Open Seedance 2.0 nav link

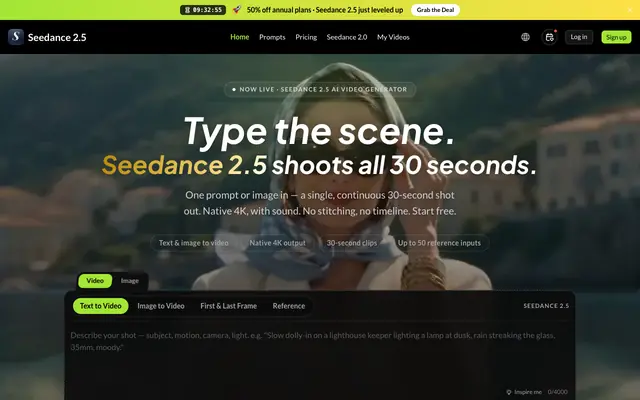tap(347, 37)
